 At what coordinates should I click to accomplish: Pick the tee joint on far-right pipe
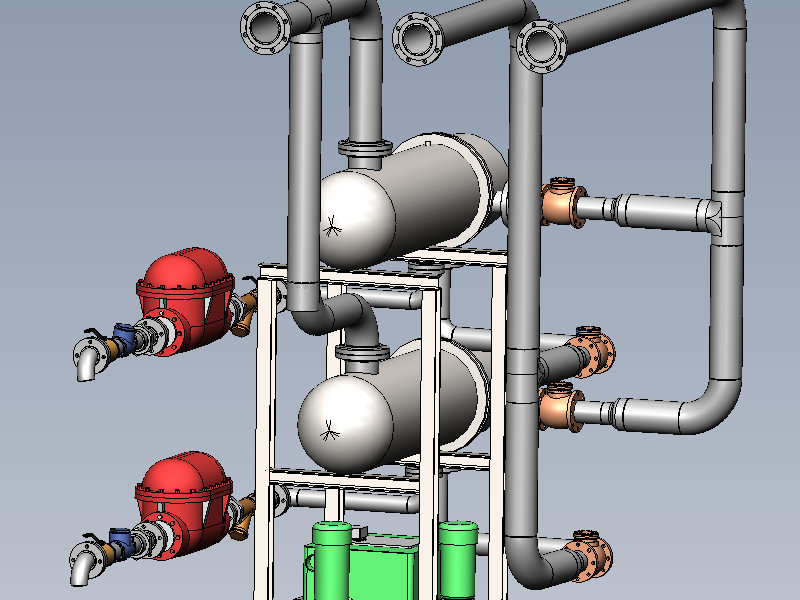[x=727, y=218]
